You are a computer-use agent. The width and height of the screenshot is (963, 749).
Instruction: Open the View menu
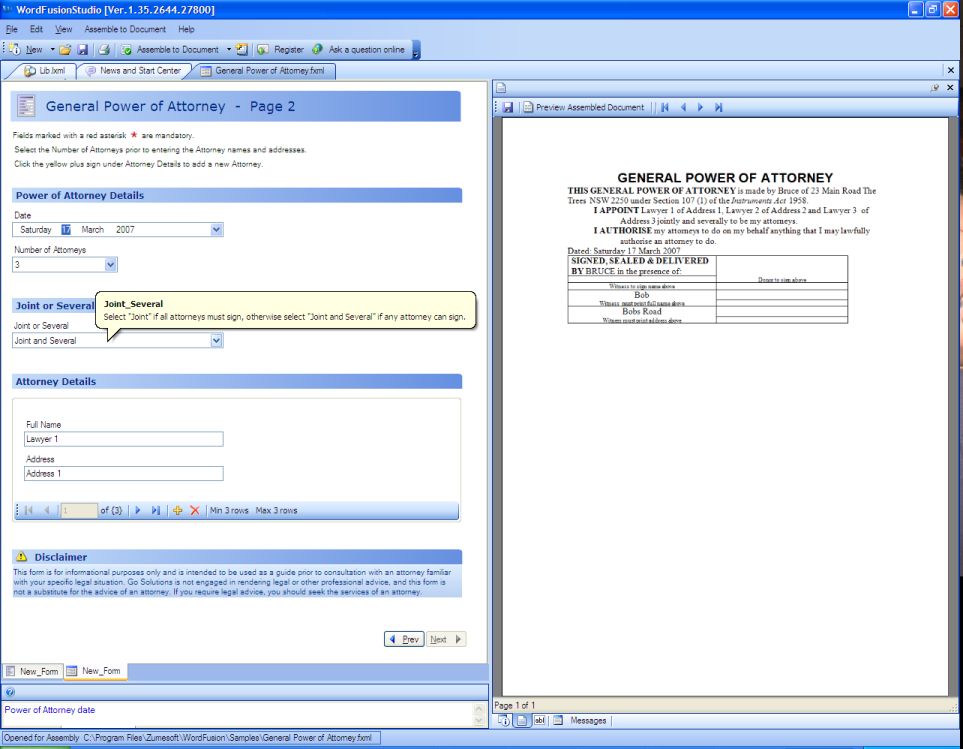pos(63,29)
